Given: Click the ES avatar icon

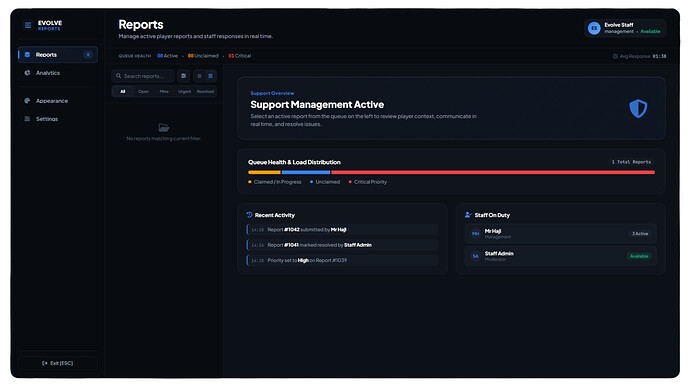Looking at the screenshot, I should click(x=594, y=28).
